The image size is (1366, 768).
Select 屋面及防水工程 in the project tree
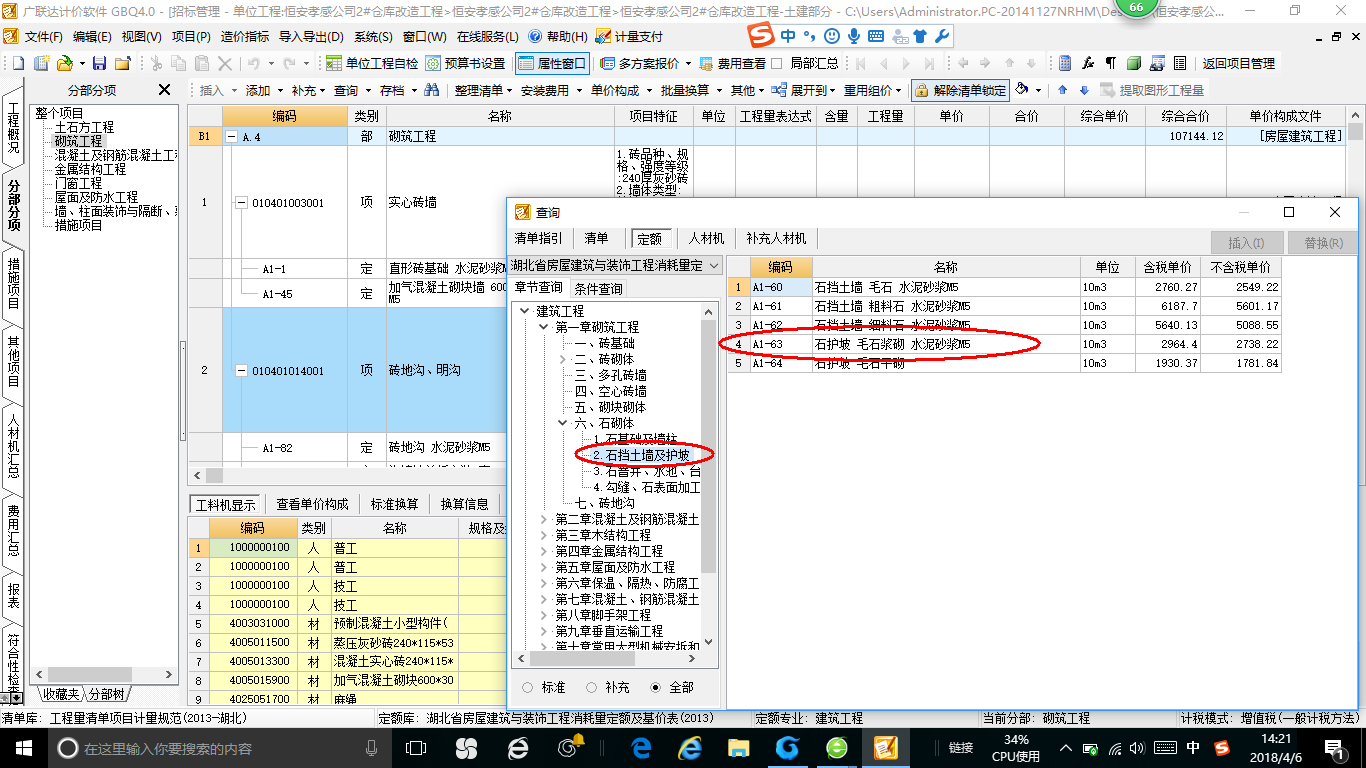96,198
